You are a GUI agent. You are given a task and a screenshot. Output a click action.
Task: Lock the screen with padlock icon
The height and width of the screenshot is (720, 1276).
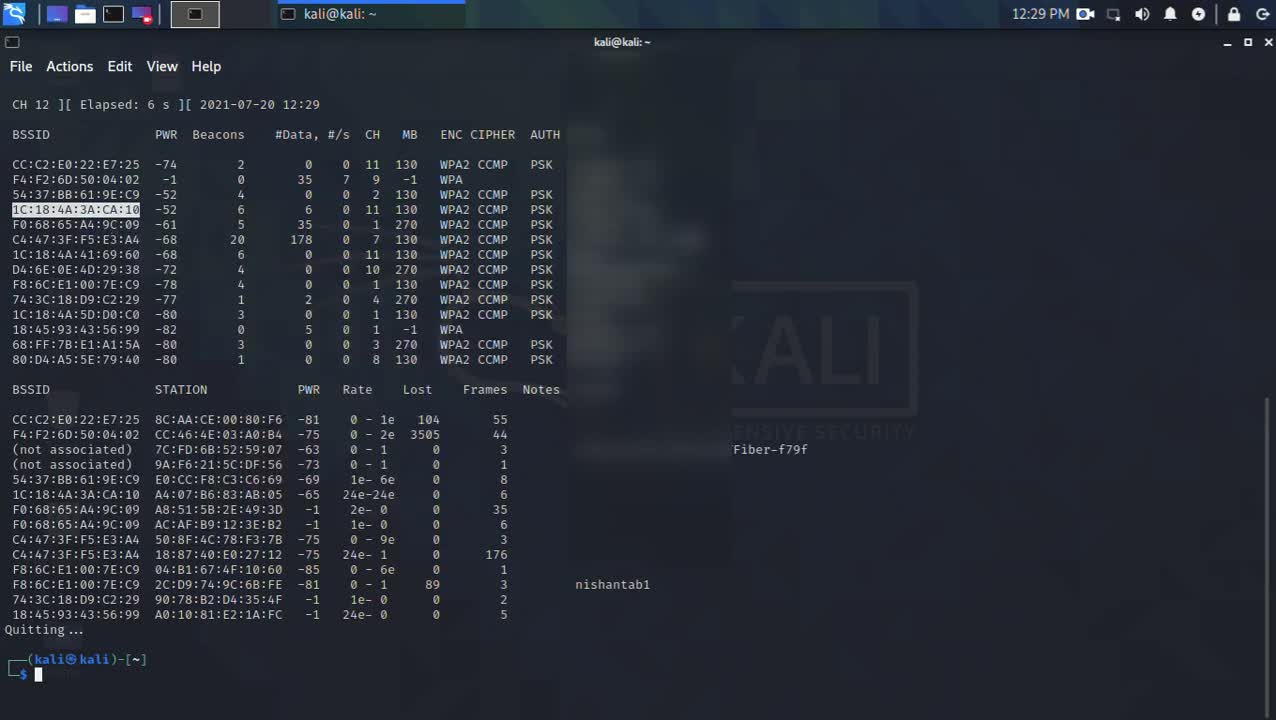point(1234,14)
